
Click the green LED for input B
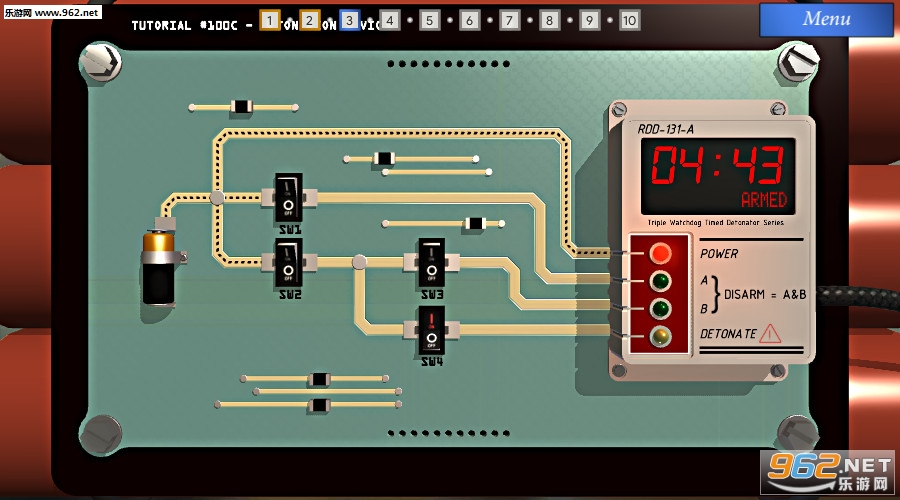pyautogui.click(x=660, y=307)
